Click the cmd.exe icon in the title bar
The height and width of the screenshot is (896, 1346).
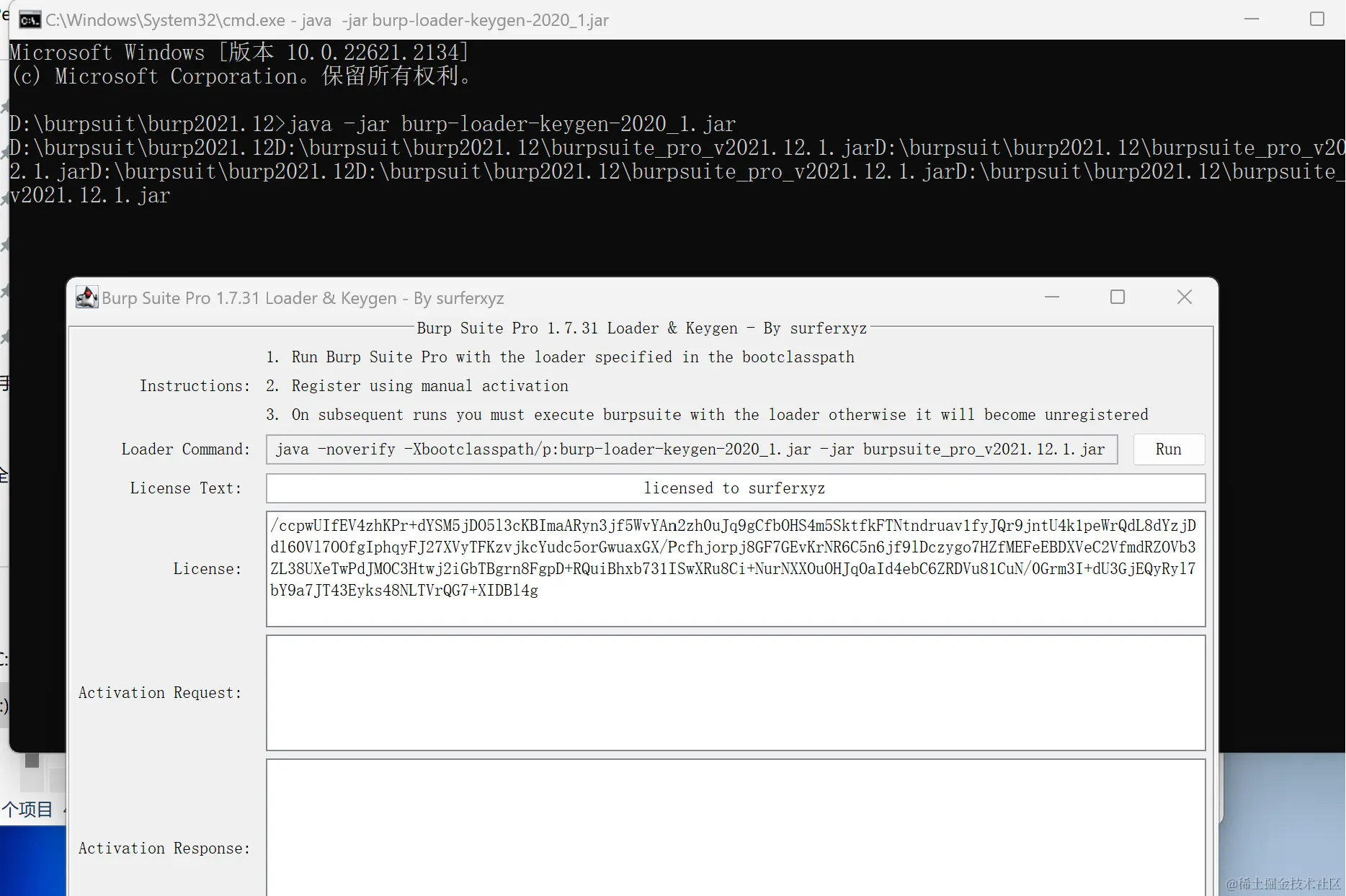pyautogui.click(x=30, y=20)
